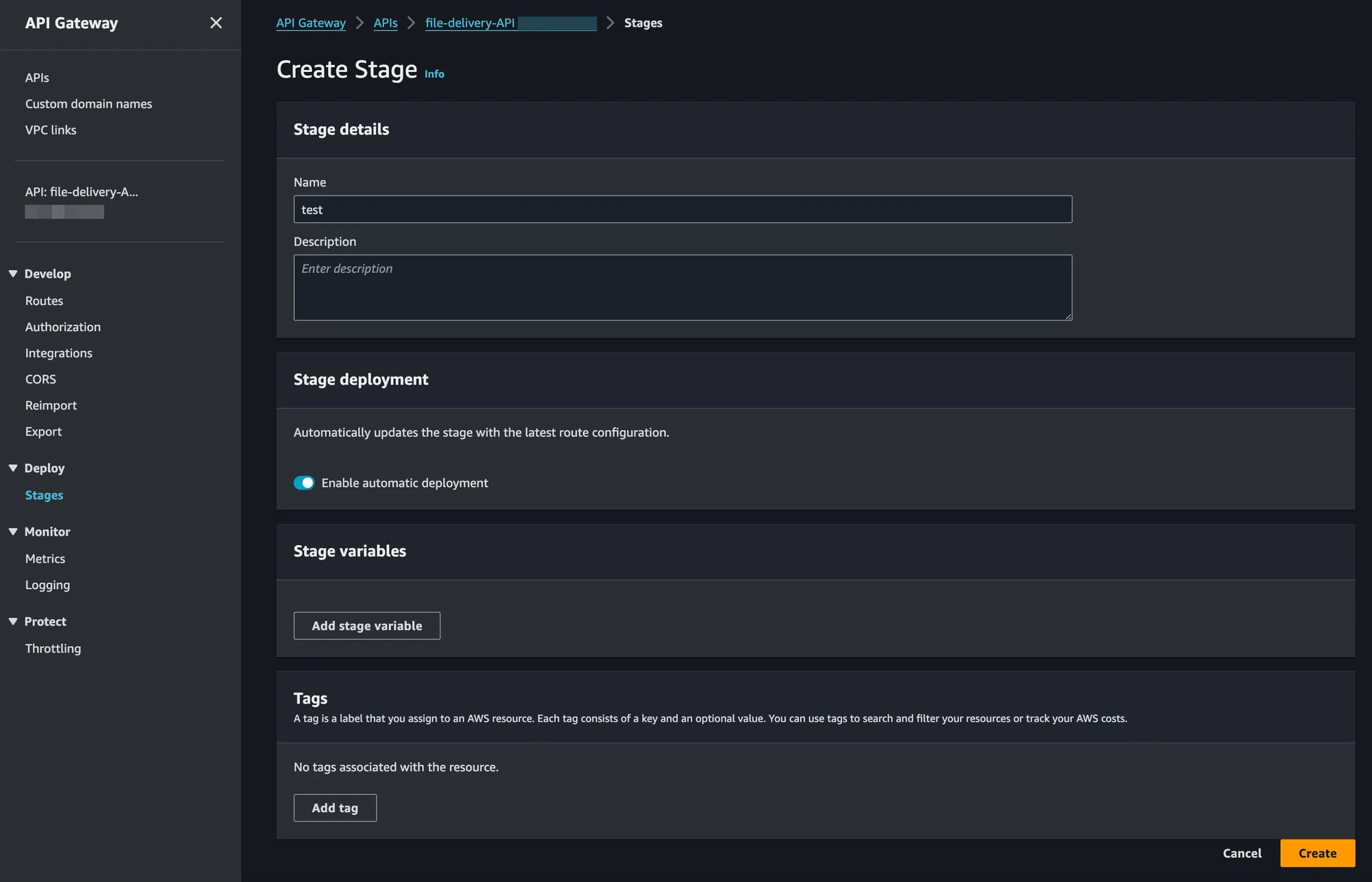Open Stages in sidebar
The height and width of the screenshot is (882, 1372).
click(44, 494)
